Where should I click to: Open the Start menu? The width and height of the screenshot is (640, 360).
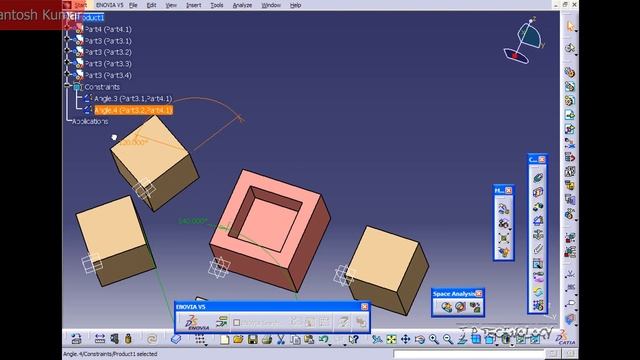point(80,5)
